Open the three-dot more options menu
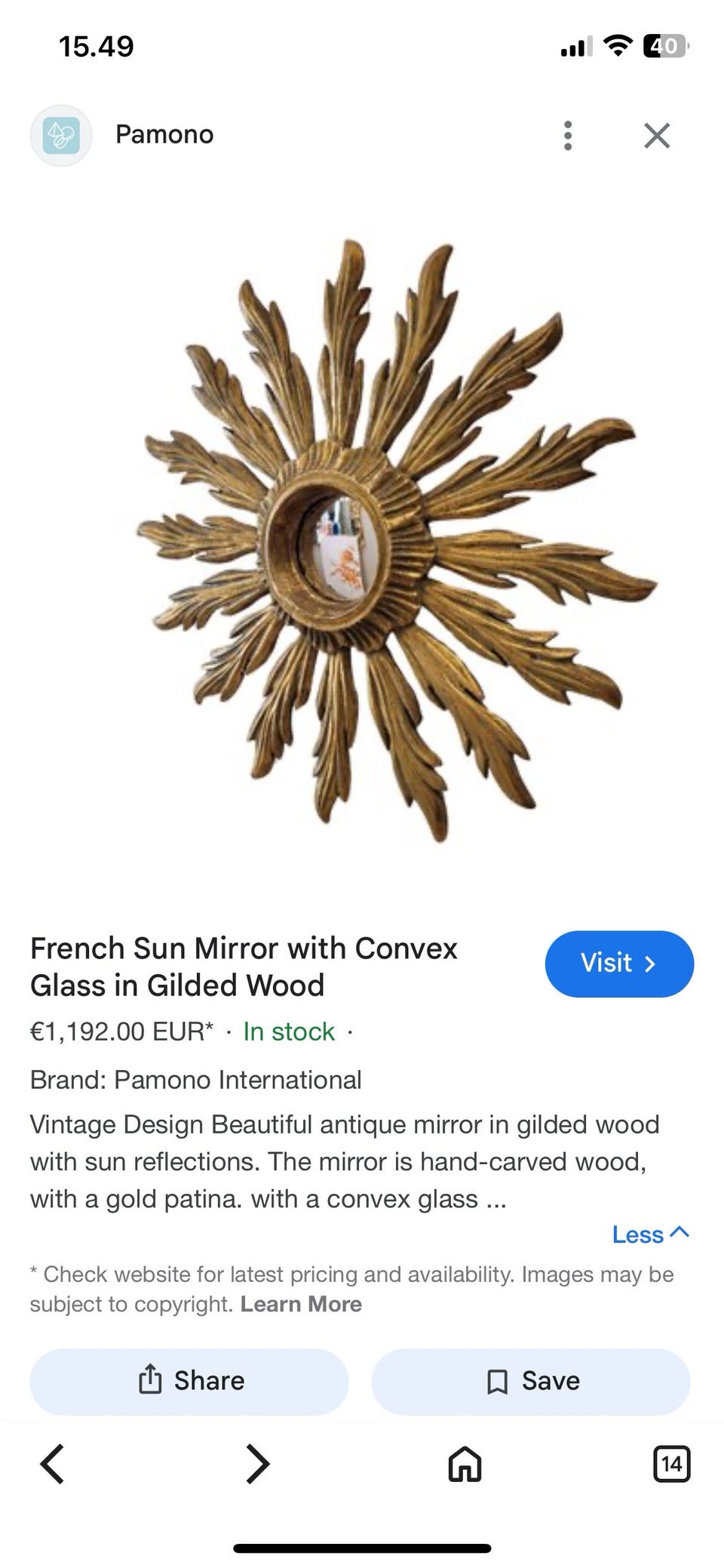 568,136
